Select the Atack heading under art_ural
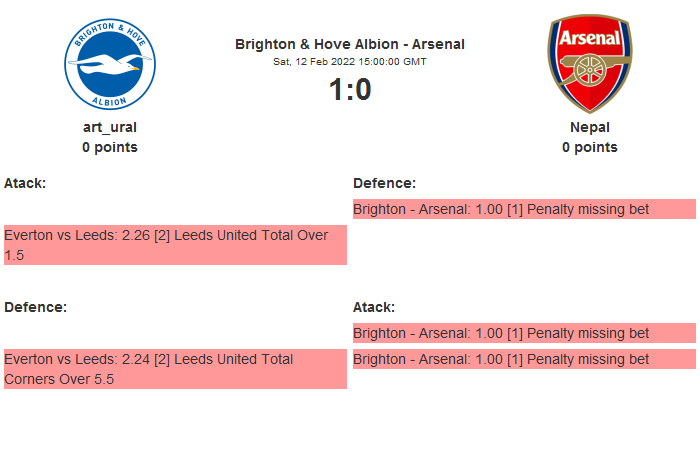 pos(25,183)
